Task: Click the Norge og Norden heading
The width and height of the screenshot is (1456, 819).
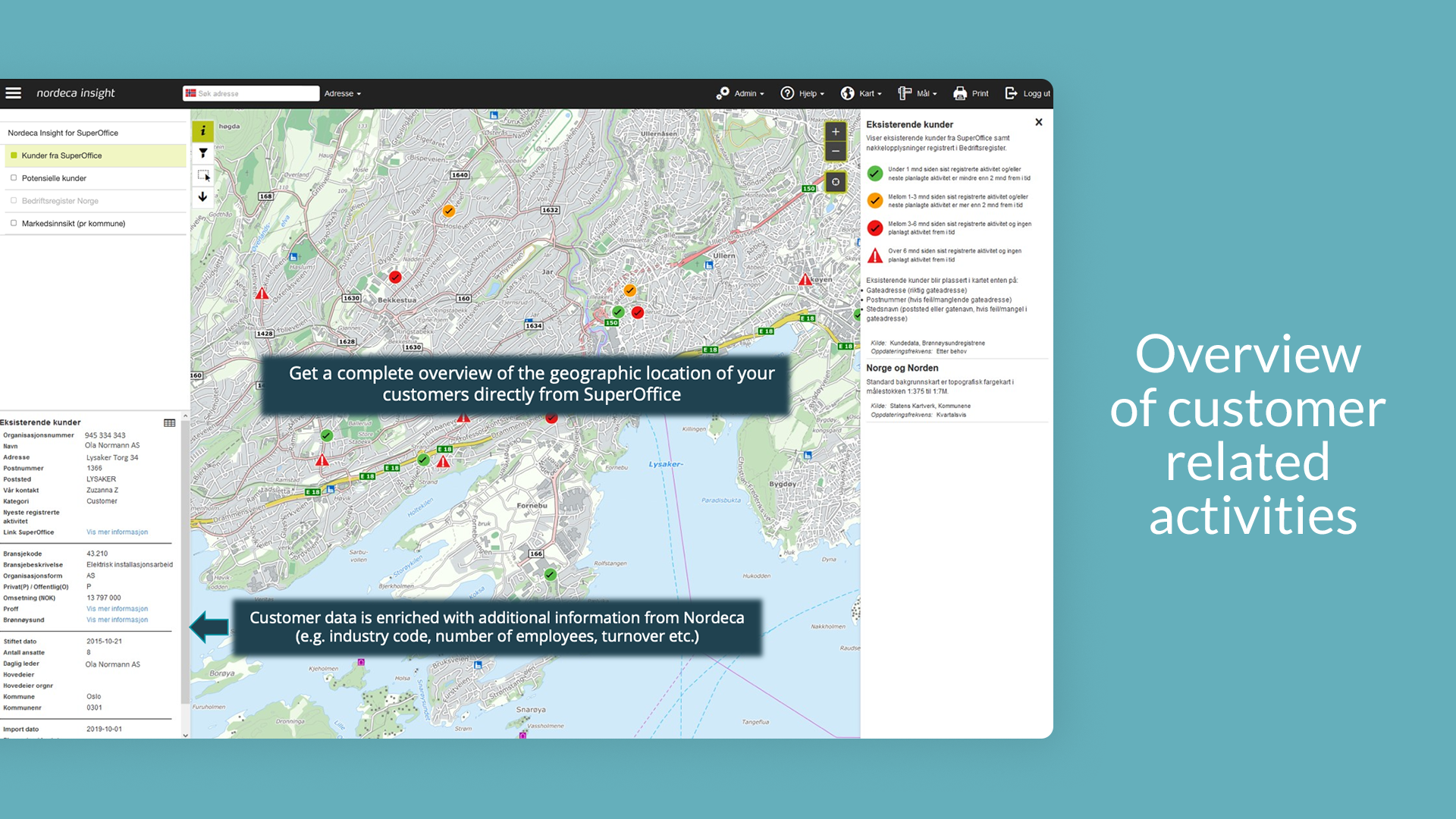Action: [902, 368]
